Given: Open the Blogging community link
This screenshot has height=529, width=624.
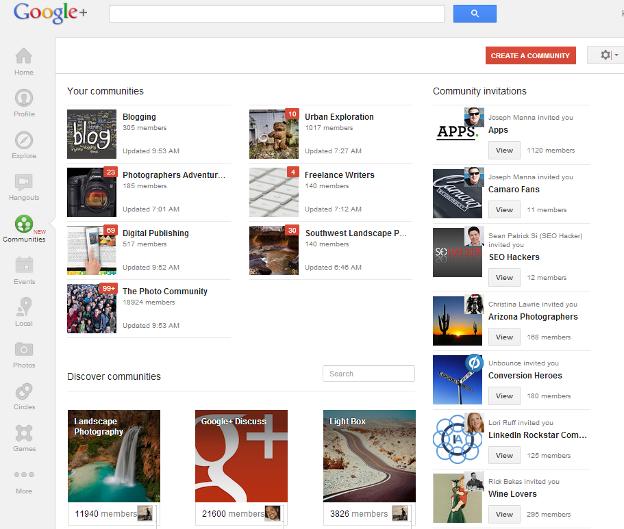Looking at the screenshot, I should tap(139, 117).
